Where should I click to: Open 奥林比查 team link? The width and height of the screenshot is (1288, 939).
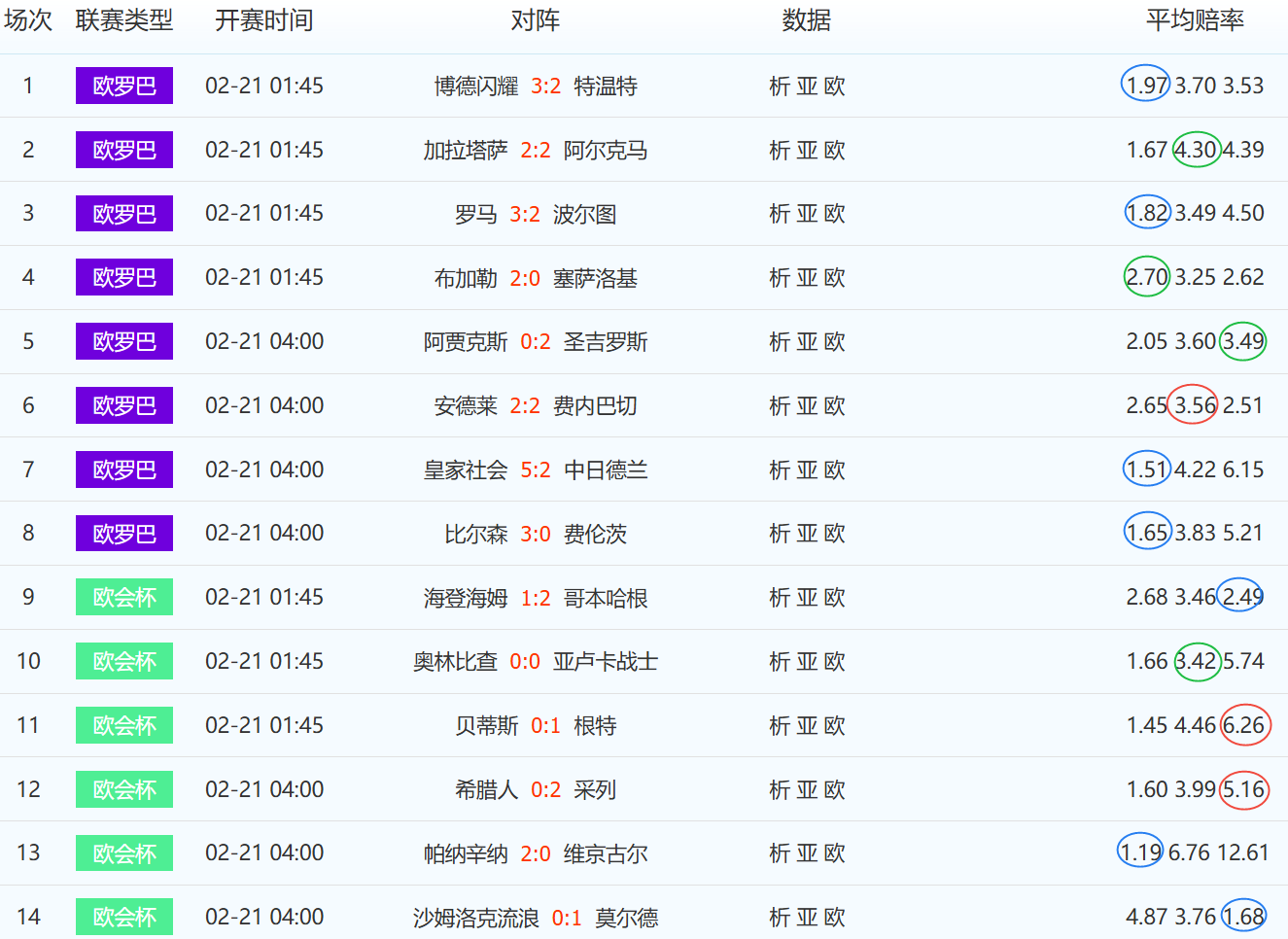tap(455, 662)
